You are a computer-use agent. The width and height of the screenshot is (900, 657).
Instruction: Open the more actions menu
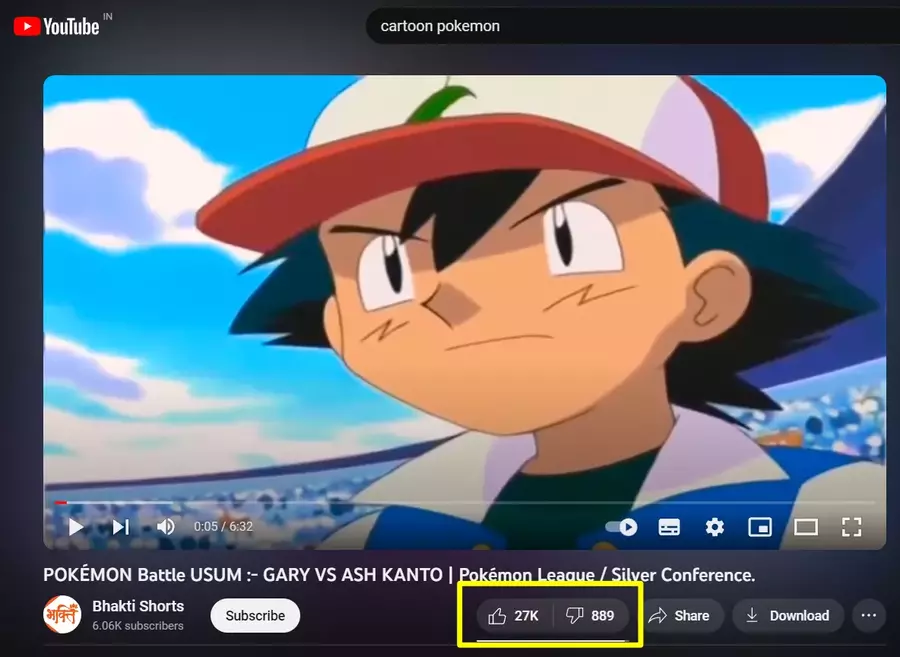click(x=869, y=616)
